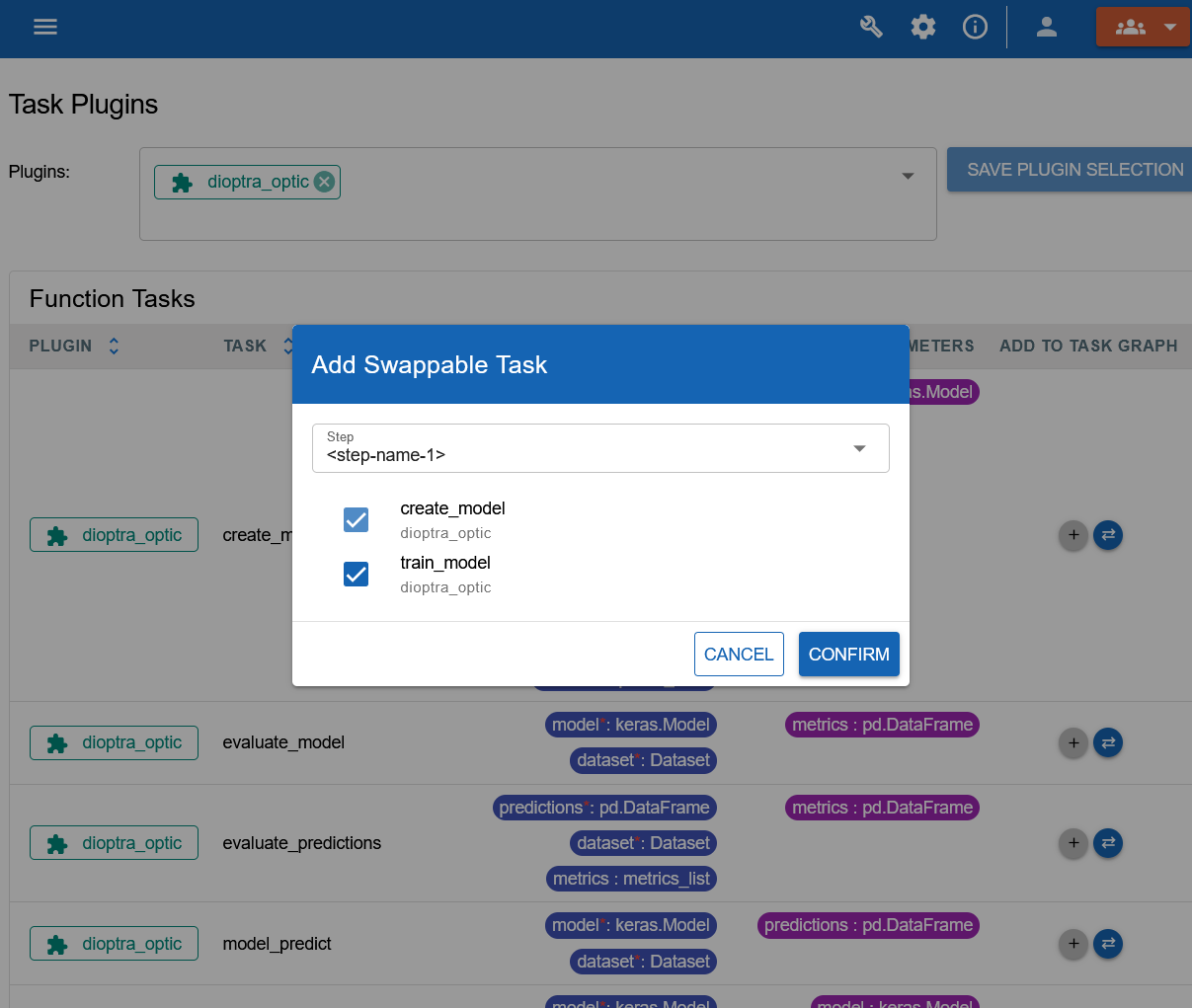1192x1008 pixels.
Task: Open the hamburger navigation menu
Action: coord(45,28)
